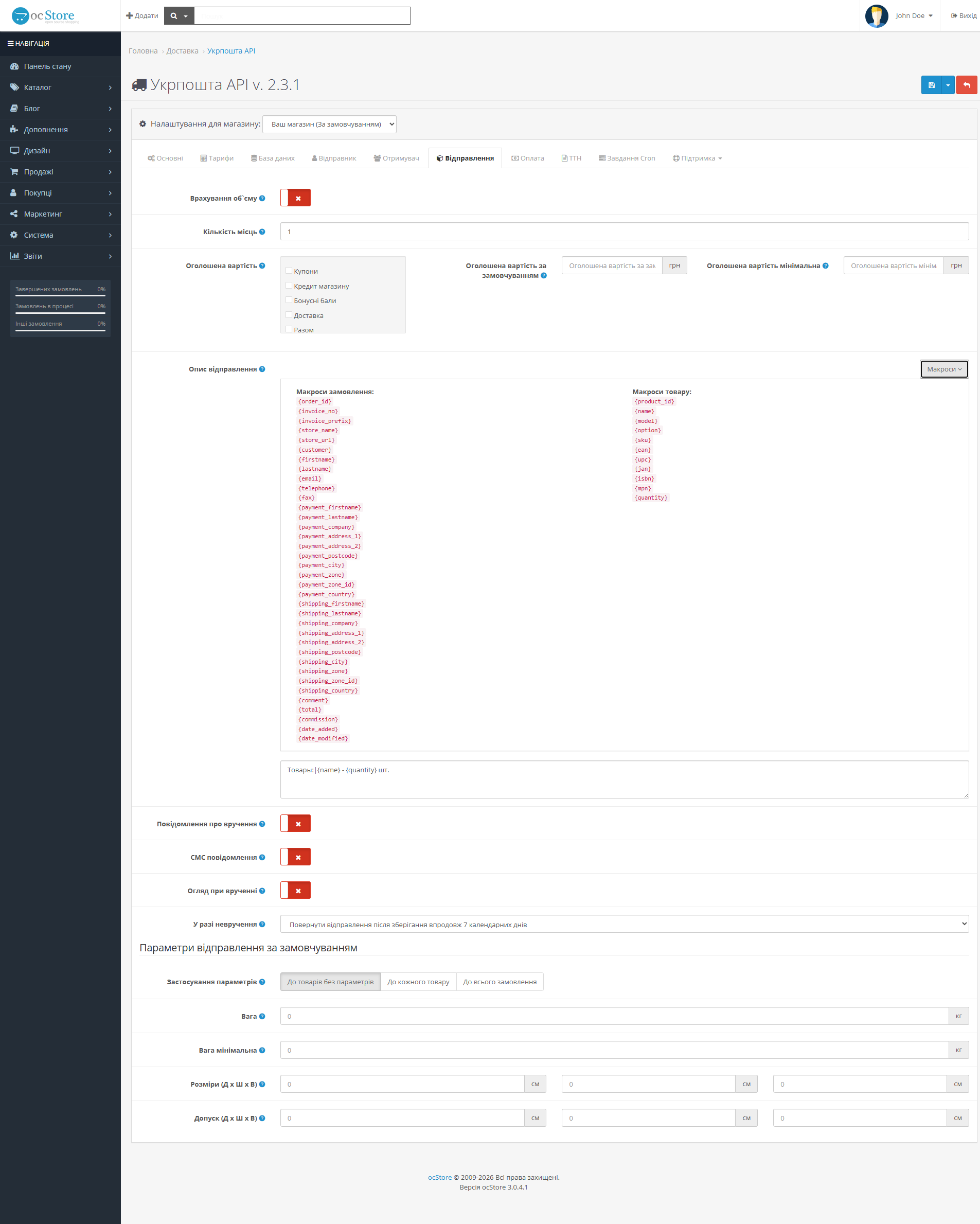Click the Система gear icon
The height and width of the screenshot is (1224, 980).
[x=14, y=235]
